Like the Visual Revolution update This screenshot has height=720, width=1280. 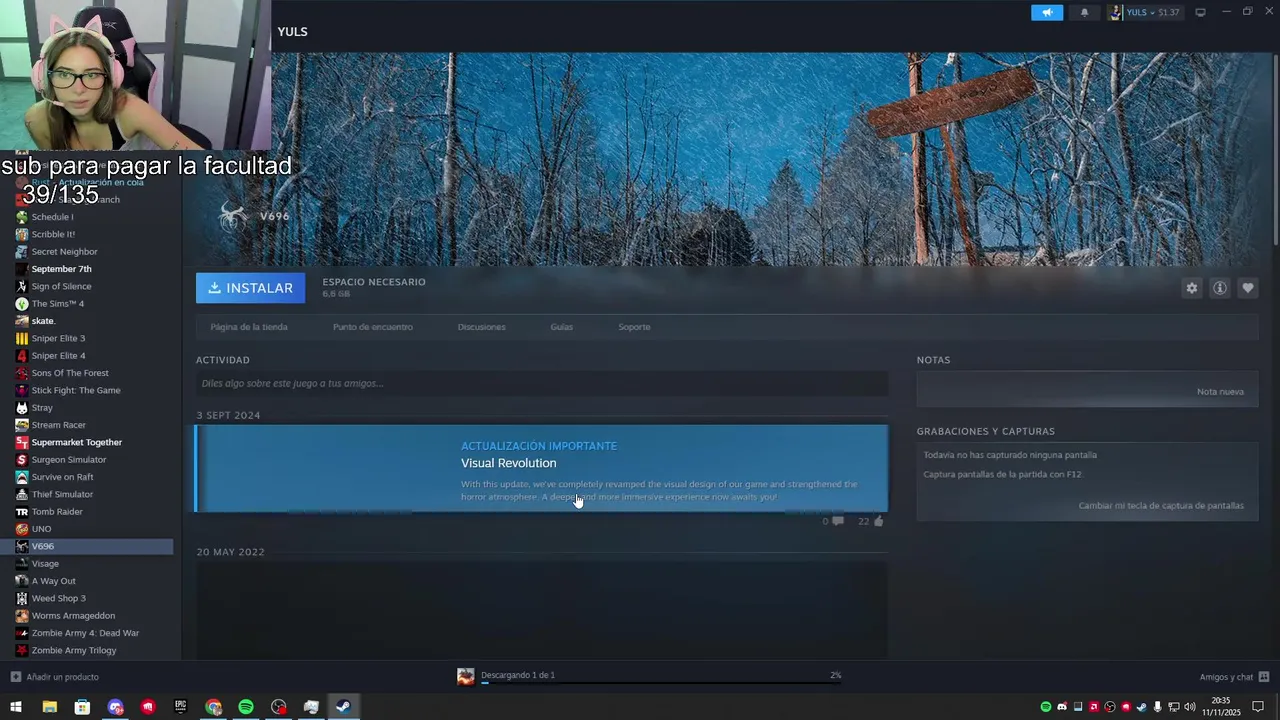pyautogui.click(x=878, y=521)
